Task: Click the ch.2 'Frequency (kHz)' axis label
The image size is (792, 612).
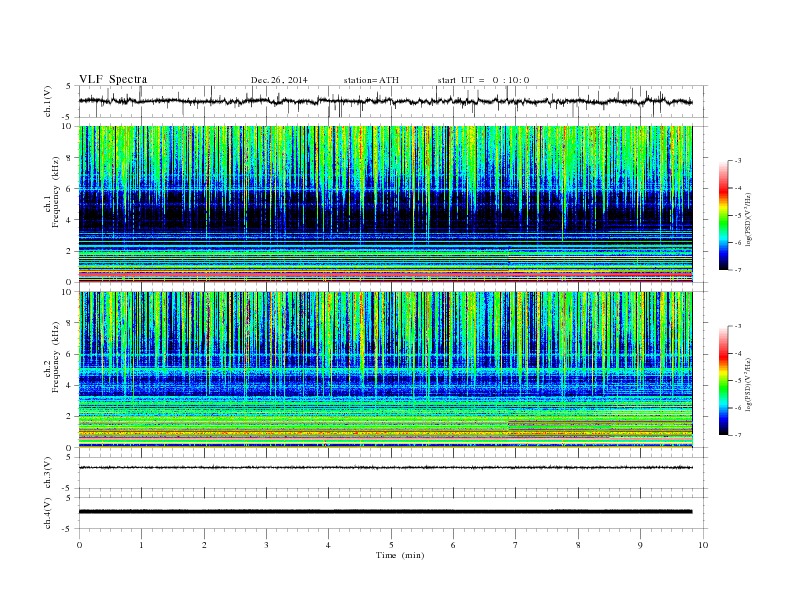Action: (56, 357)
